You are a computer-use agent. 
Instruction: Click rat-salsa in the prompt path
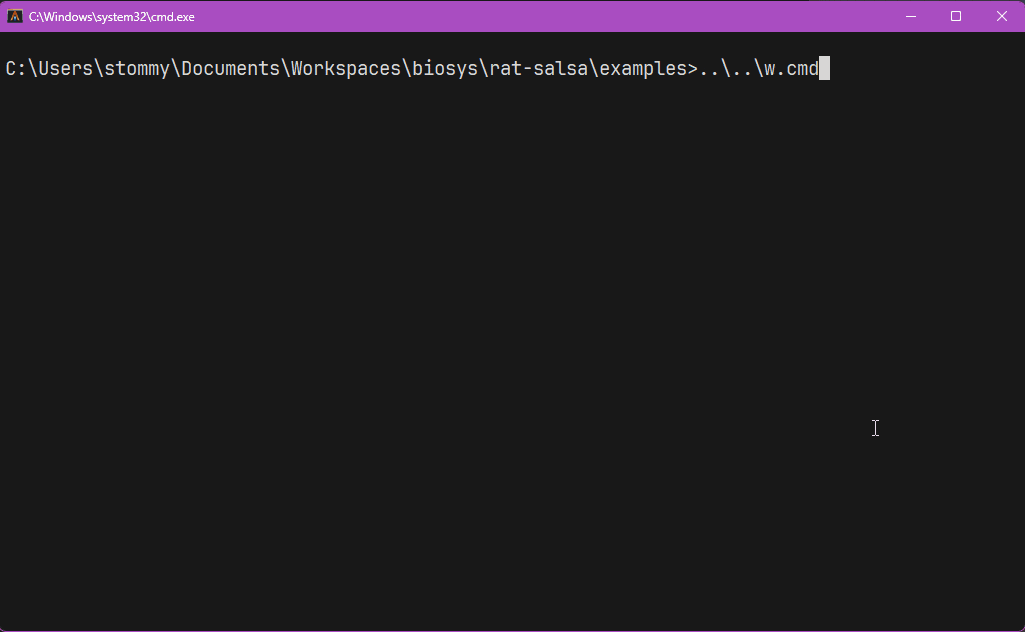coord(539,68)
